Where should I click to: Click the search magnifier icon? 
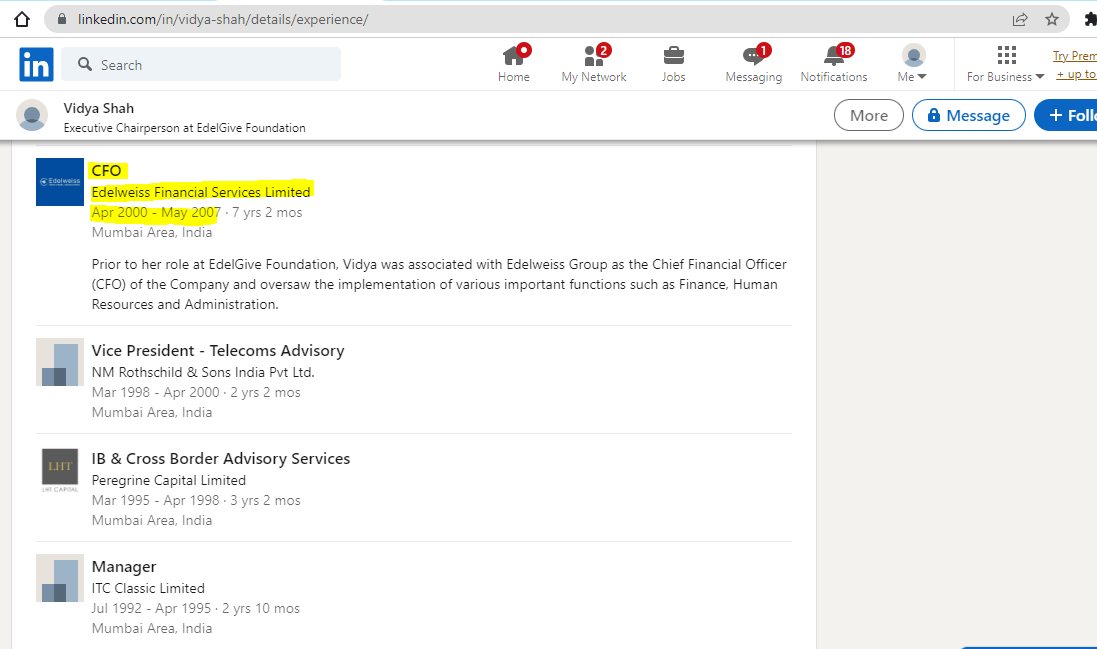click(x=85, y=64)
